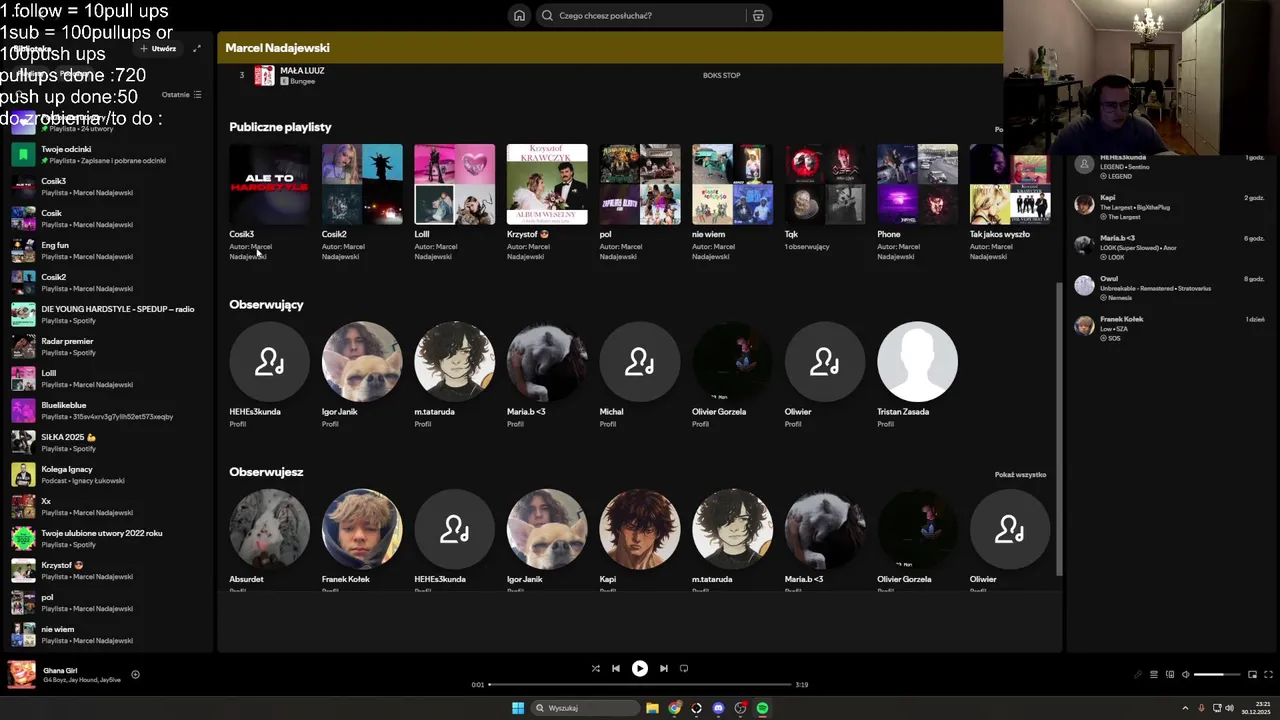1280x720 pixels.
Task: Open the Ostatnie sort dropdown in library
Action: (x=182, y=95)
